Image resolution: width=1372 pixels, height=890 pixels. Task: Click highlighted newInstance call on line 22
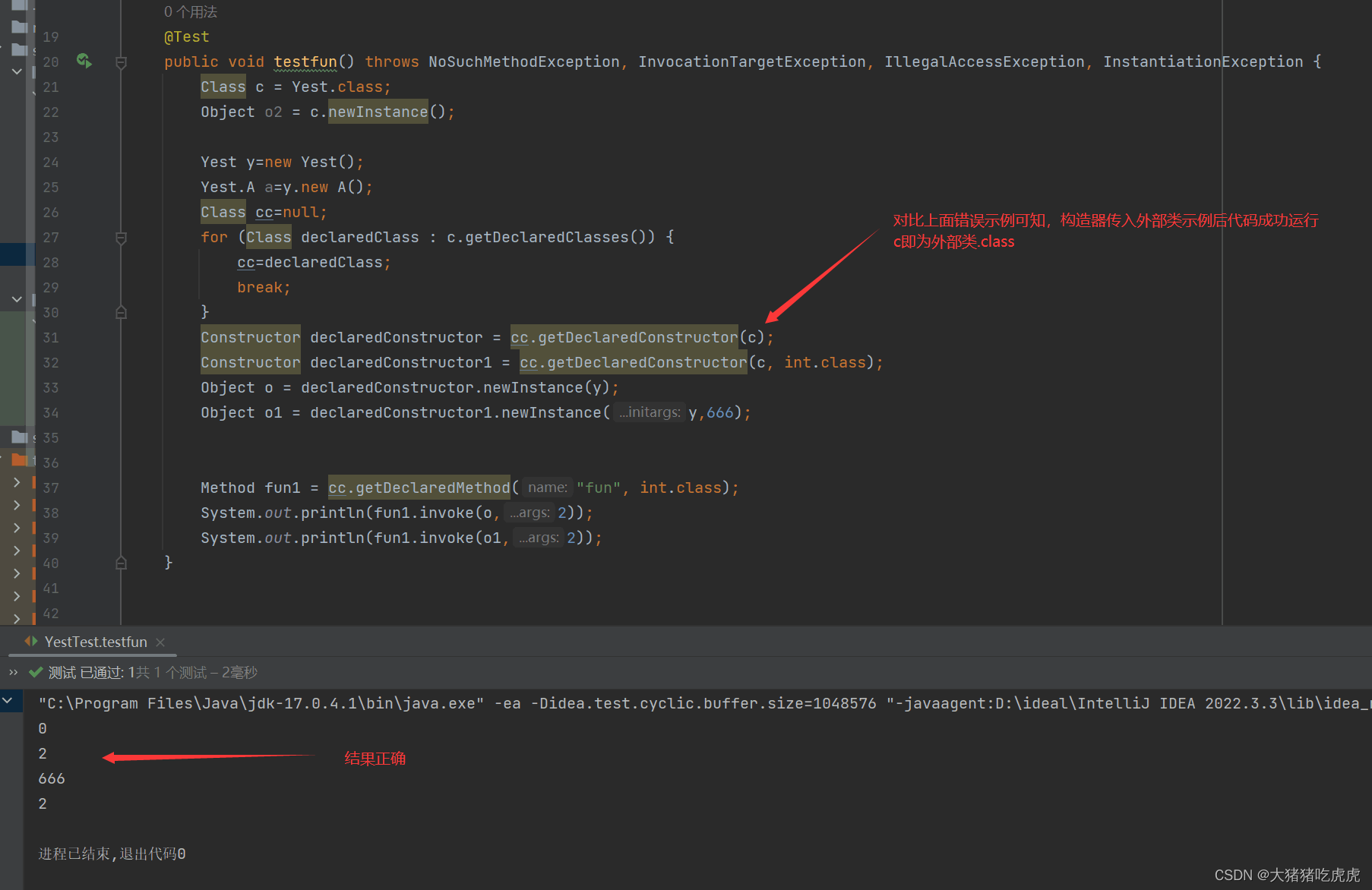[378, 112]
